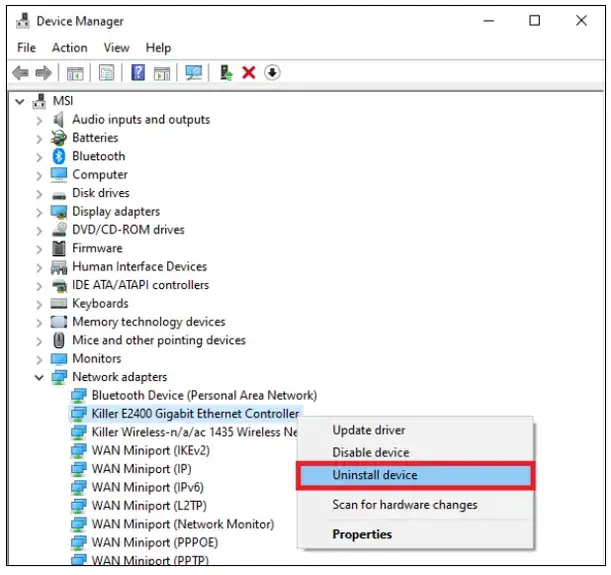Click Show/Hide console tree toolbar icon
Image resolution: width=611 pixels, height=575 pixels.
[x=75, y=73]
